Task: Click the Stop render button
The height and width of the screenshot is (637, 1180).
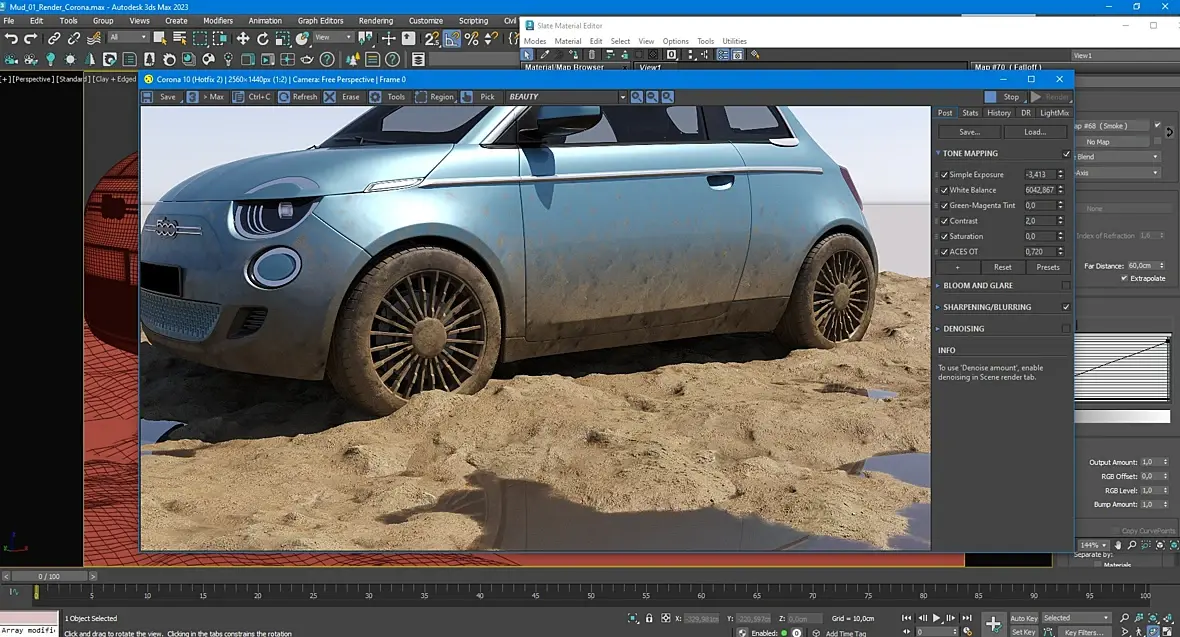Action: (x=1003, y=97)
